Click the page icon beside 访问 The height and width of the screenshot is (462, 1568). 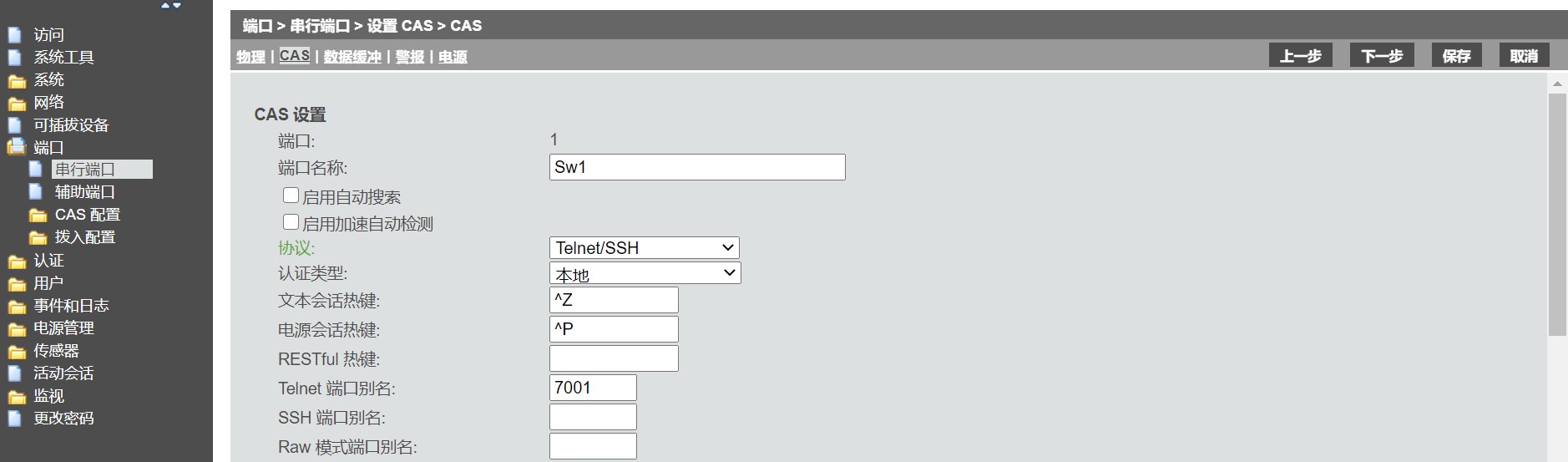point(15,35)
